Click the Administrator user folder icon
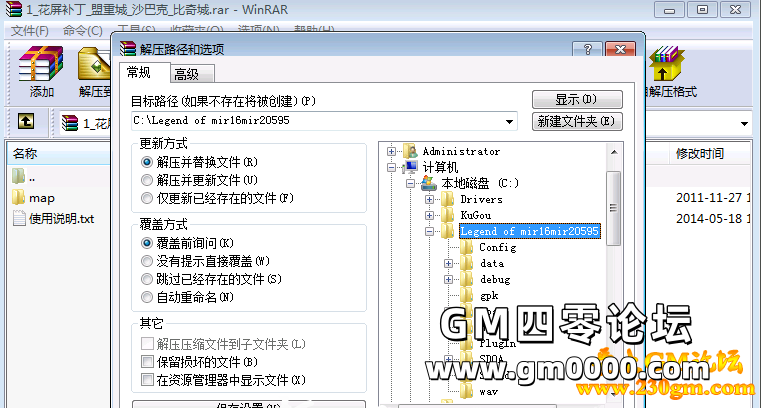Screen dimensions: 761x408 coord(410,151)
